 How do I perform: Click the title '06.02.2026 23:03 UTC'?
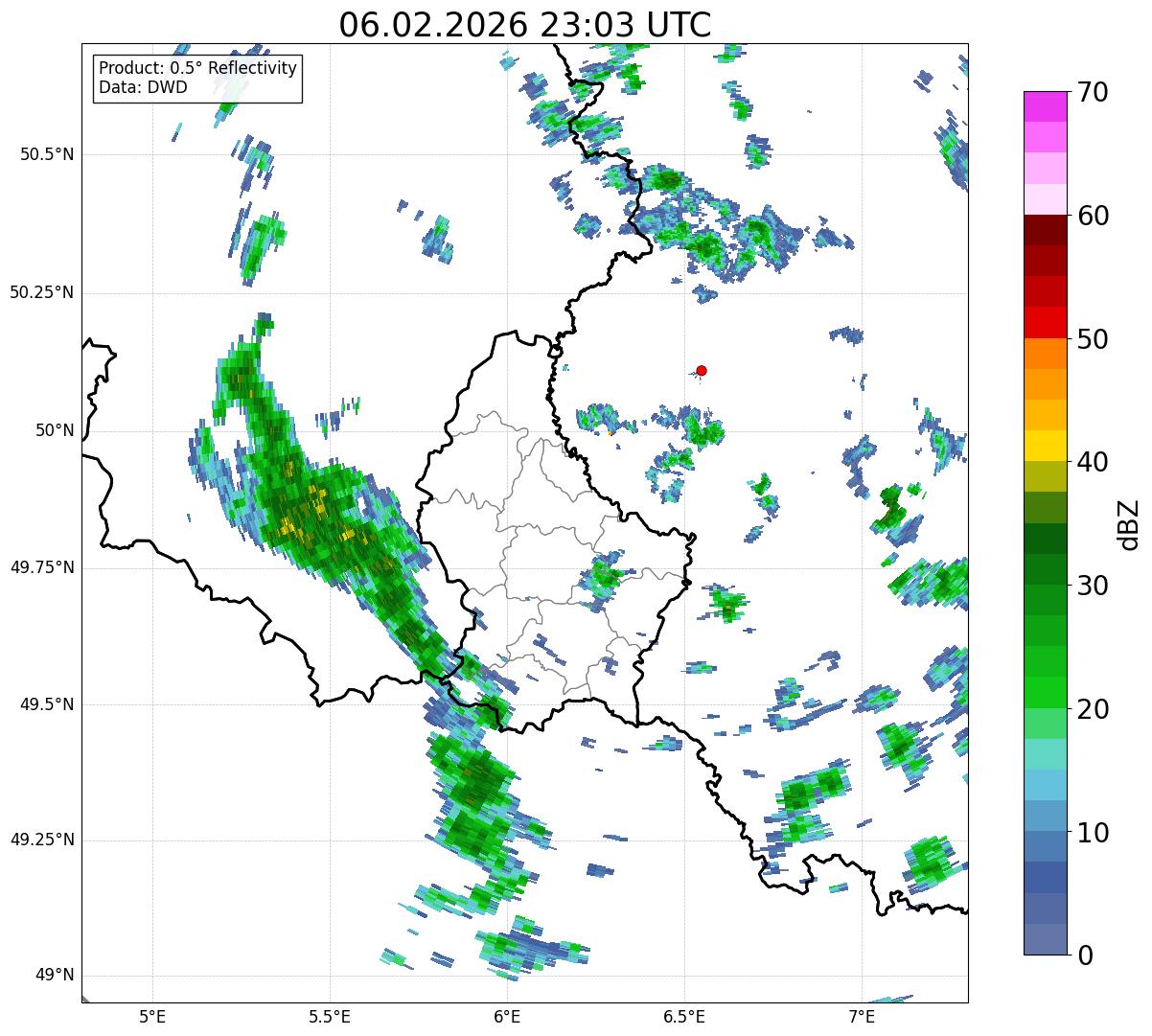click(x=524, y=24)
